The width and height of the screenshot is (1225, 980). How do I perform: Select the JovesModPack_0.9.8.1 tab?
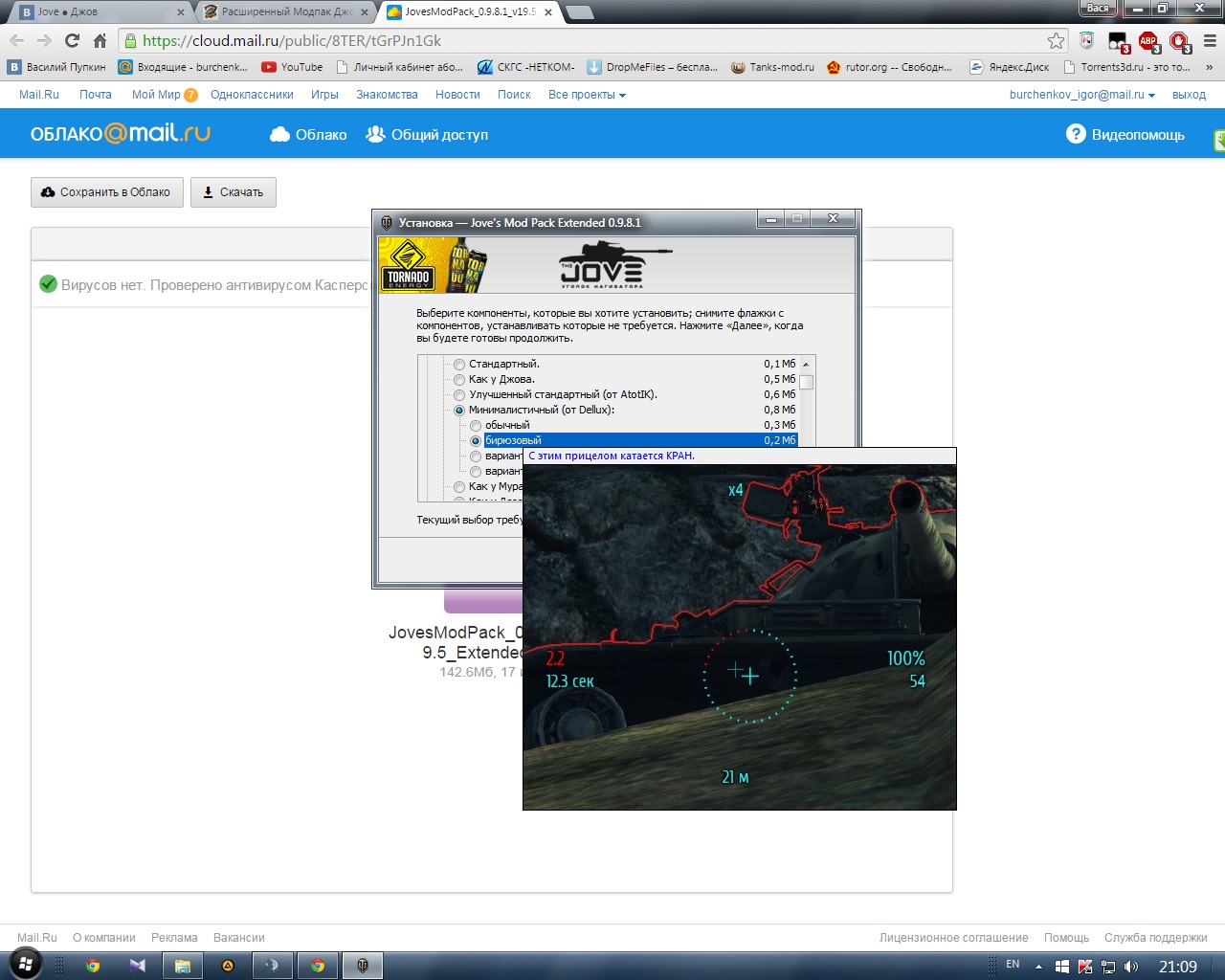point(471,11)
